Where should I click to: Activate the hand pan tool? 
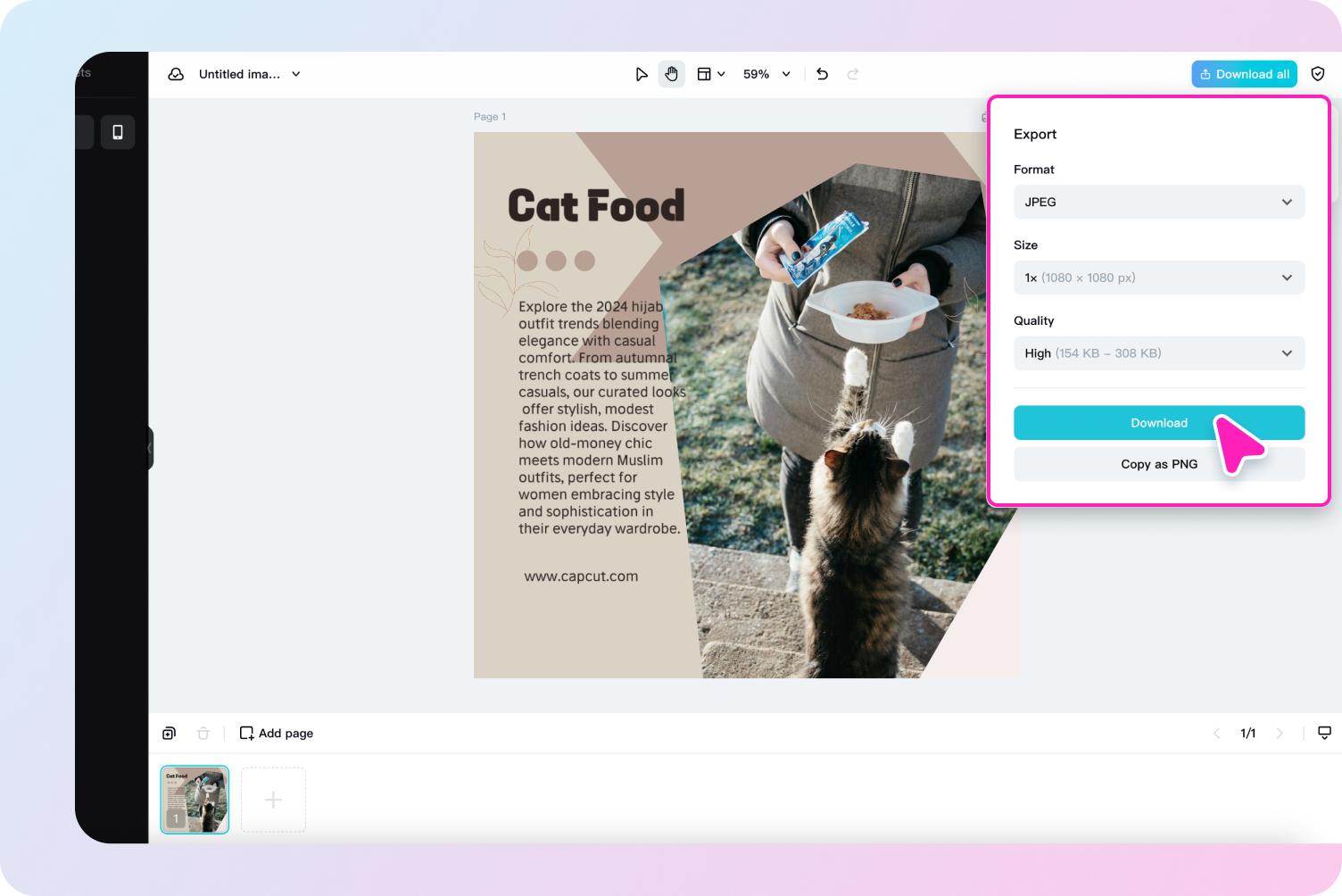pos(672,74)
